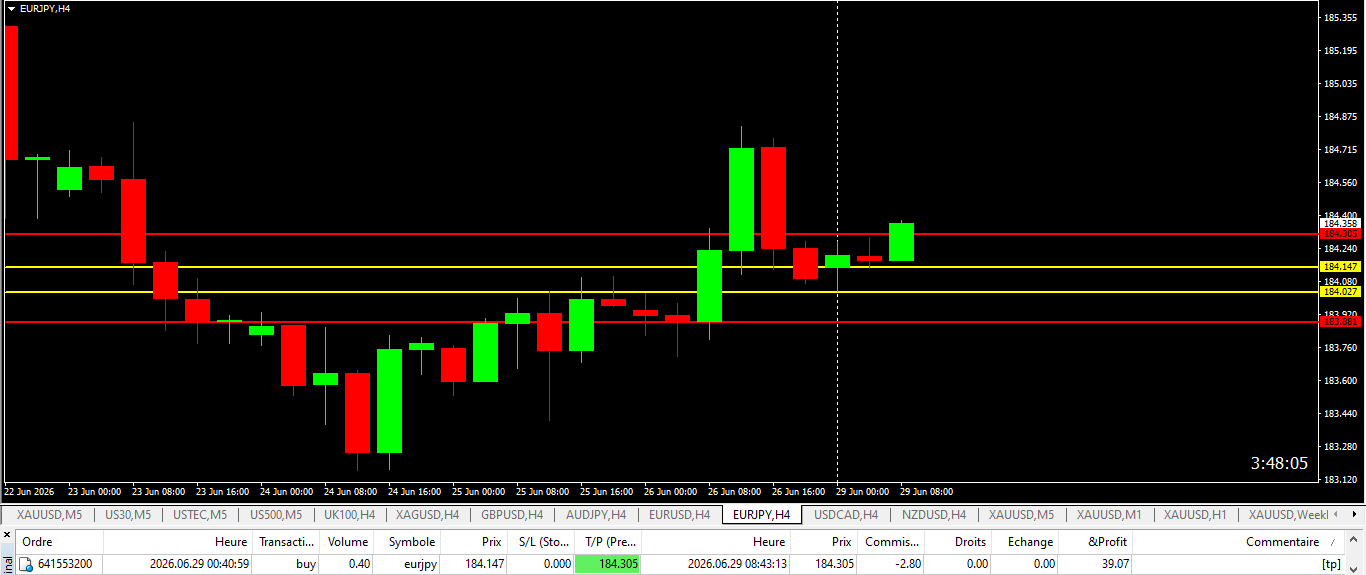Click the 184.147 open price cell
This screenshot has height=575, width=1366.
coord(484,564)
